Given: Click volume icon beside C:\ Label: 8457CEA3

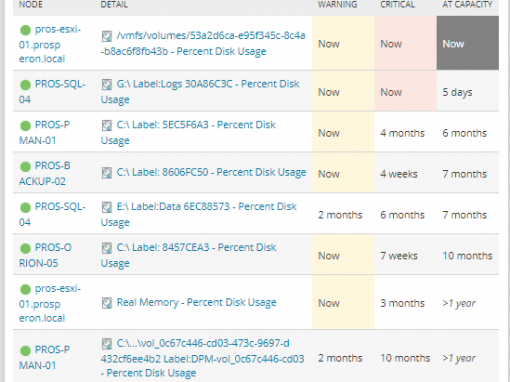Looking at the screenshot, I should point(107,248).
